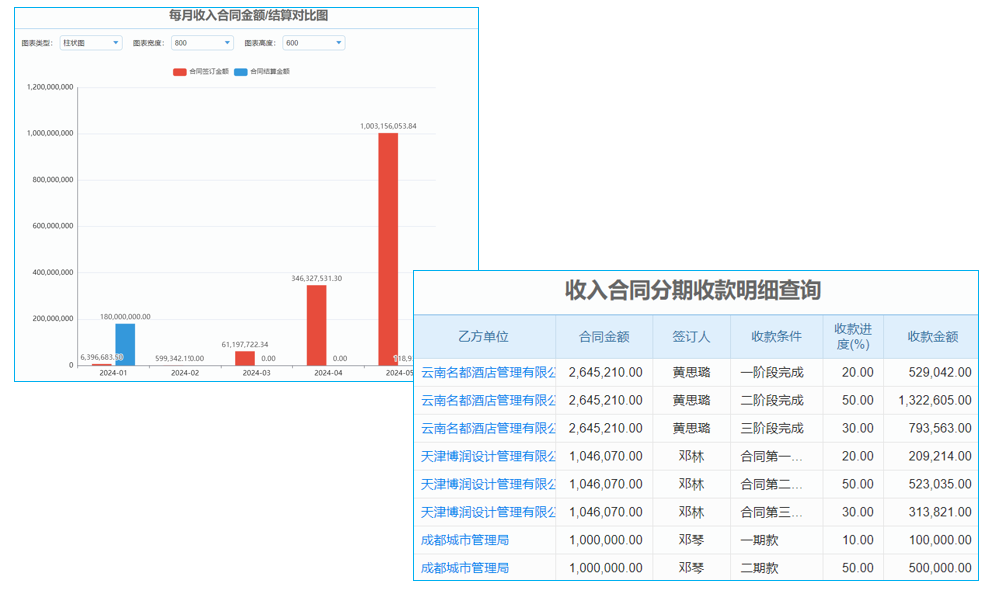
Task: Open the 图表高度 height dropdown showing 600
Action: click(x=312, y=42)
